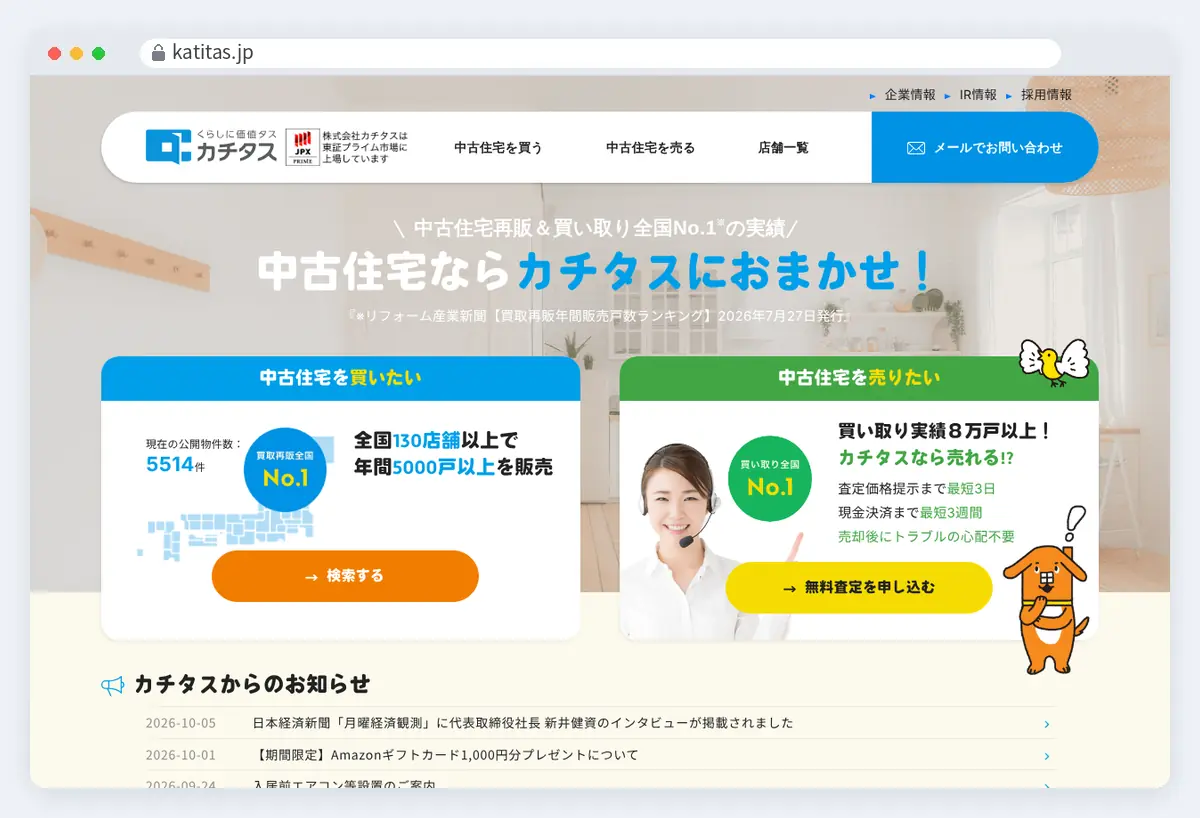Open the 店舗一覧 menu item
Viewport: 1200px width, 818px height.
click(783, 148)
